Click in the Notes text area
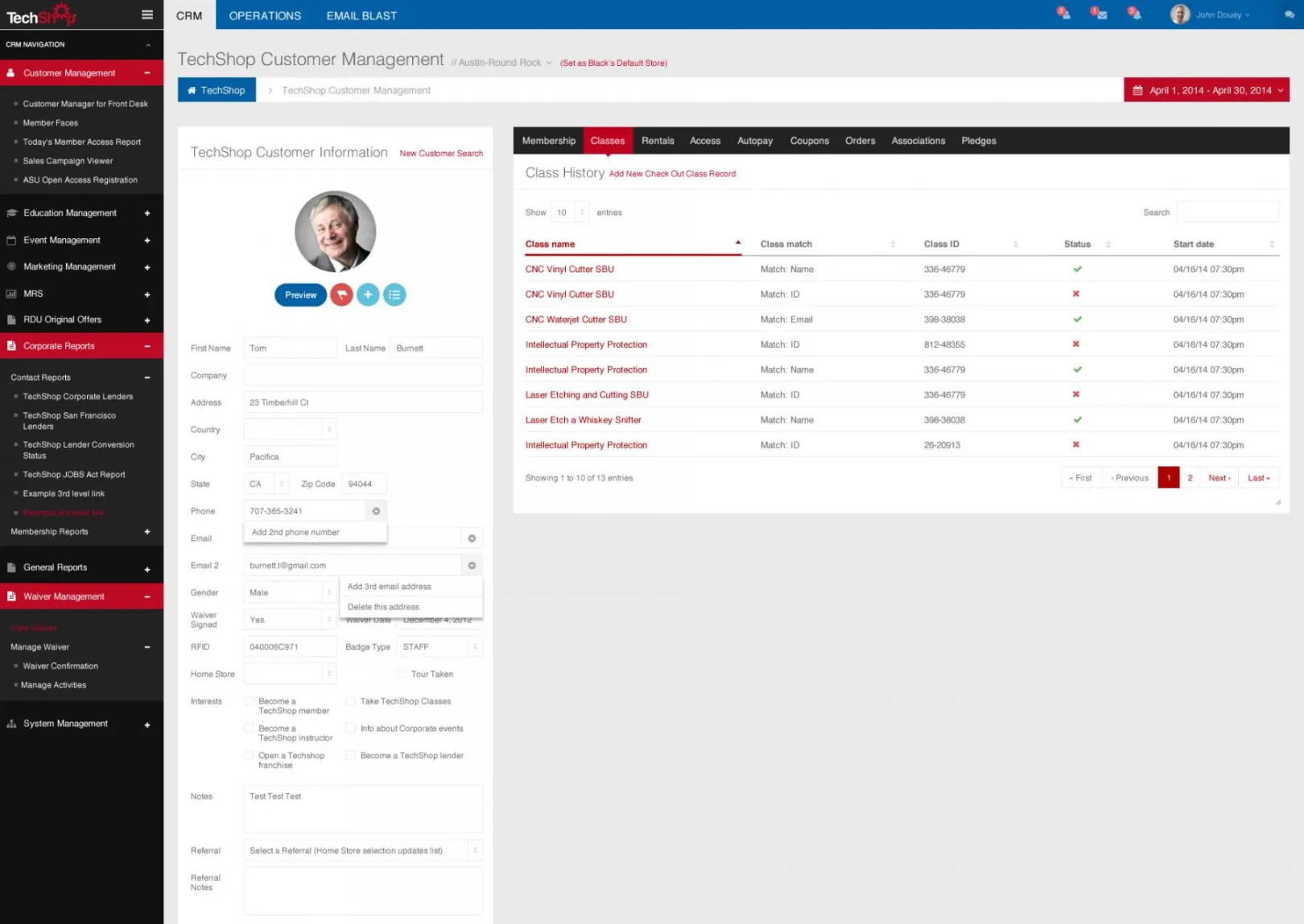 pyautogui.click(x=363, y=809)
